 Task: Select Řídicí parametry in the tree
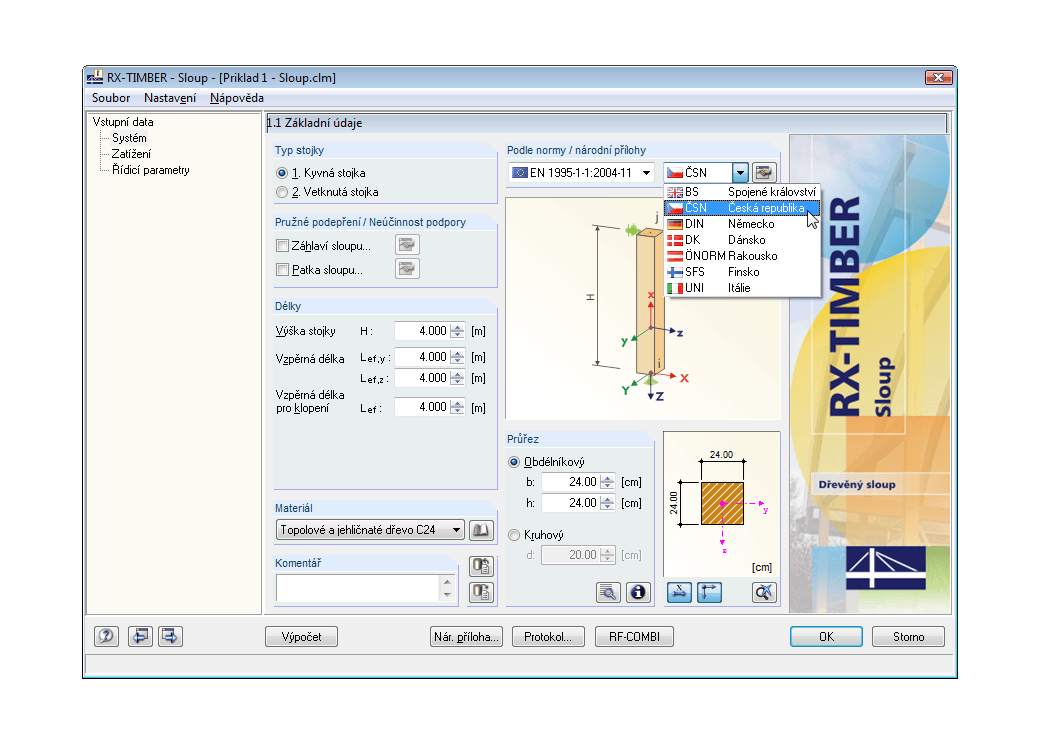click(151, 170)
